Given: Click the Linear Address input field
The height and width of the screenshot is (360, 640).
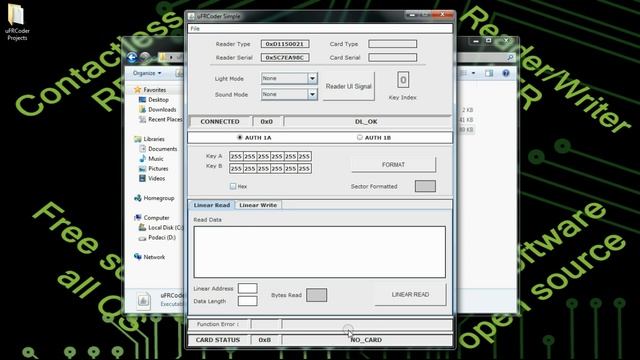Looking at the screenshot, I should coord(247,288).
